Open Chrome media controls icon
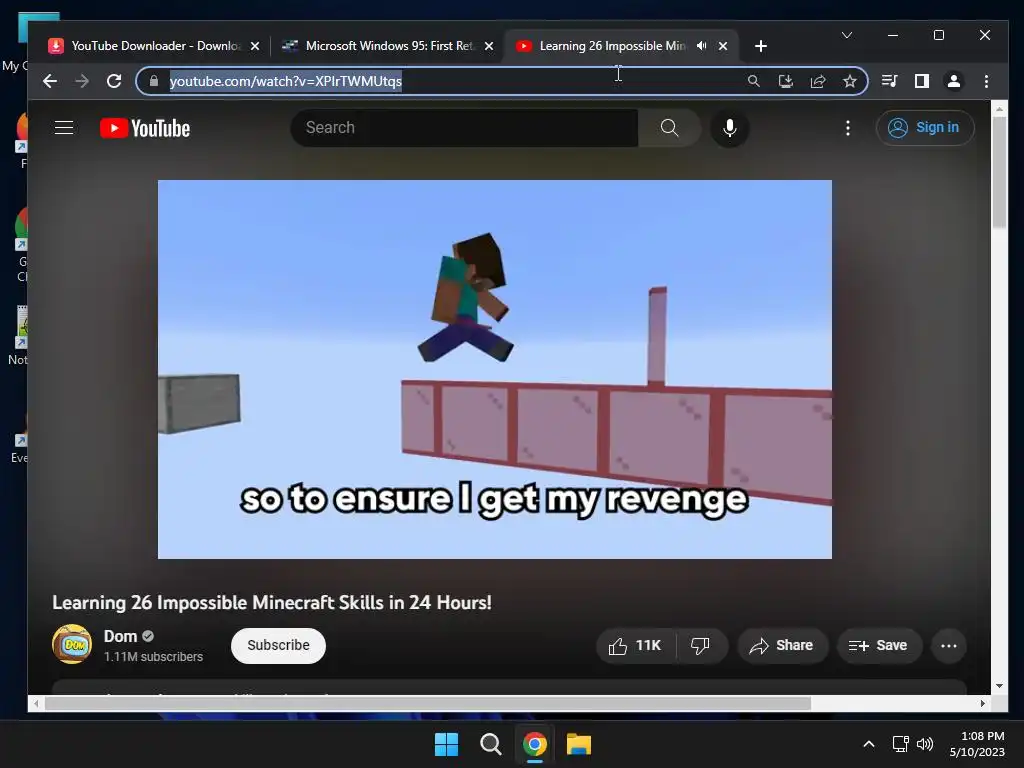Screen dimensions: 1024x768 pyautogui.click(x=889, y=81)
